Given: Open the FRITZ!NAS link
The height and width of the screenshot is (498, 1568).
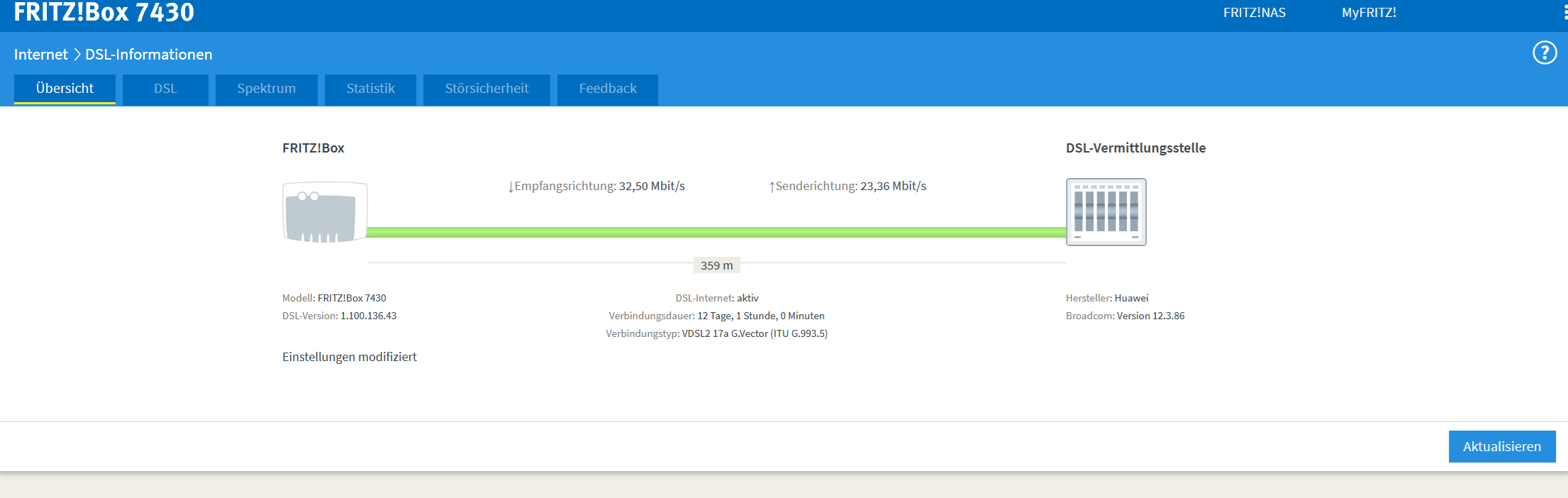Looking at the screenshot, I should (x=1255, y=13).
